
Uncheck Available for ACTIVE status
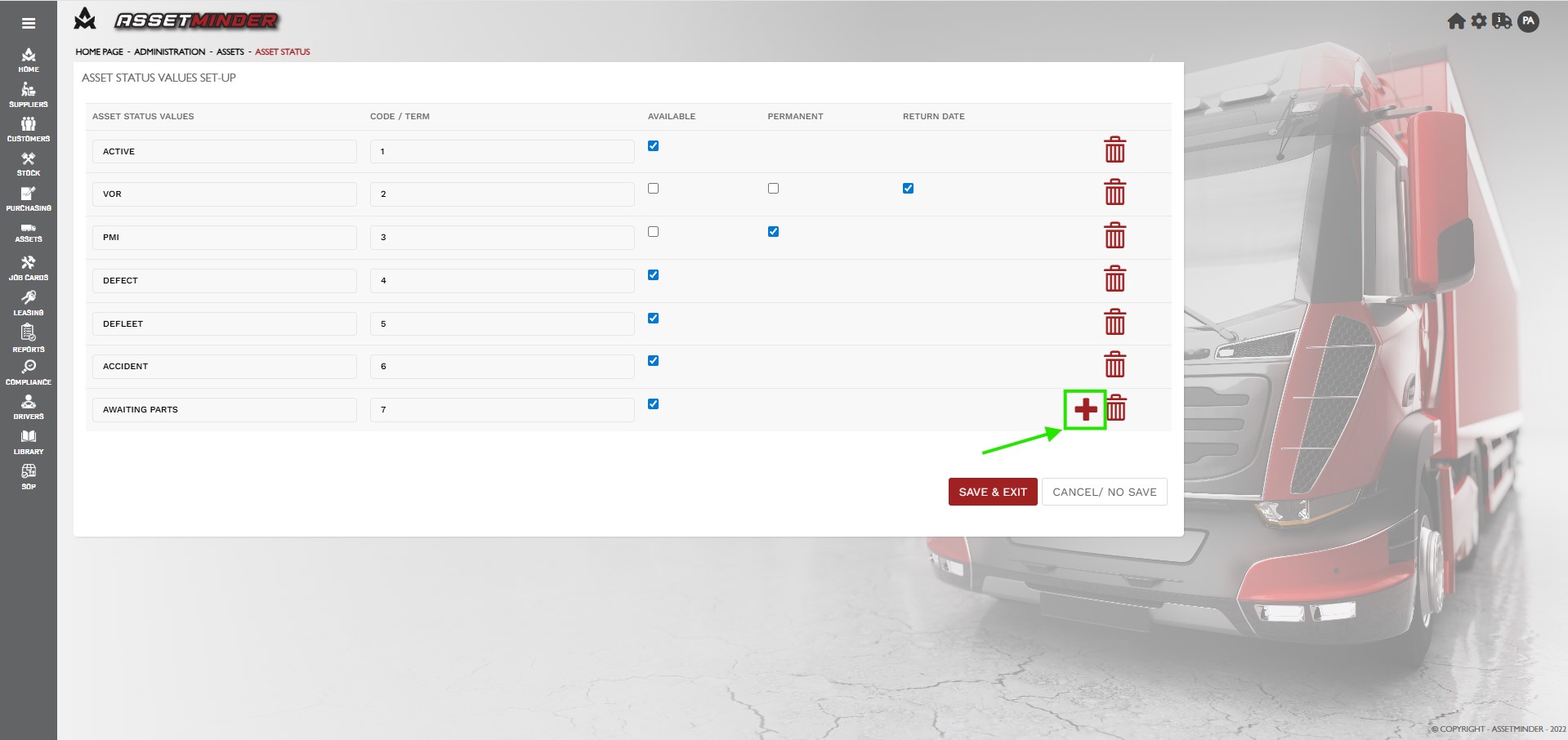pyautogui.click(x=653, y=146)
